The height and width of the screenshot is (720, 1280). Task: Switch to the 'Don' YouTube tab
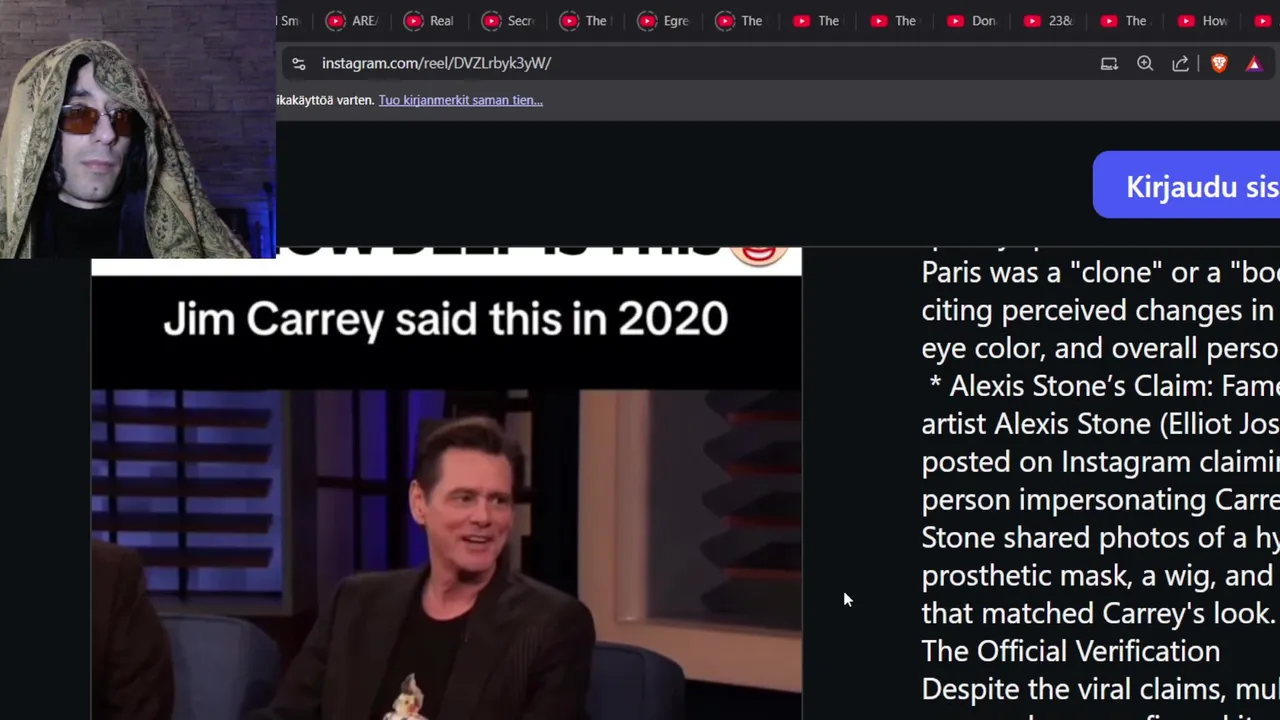972,21
